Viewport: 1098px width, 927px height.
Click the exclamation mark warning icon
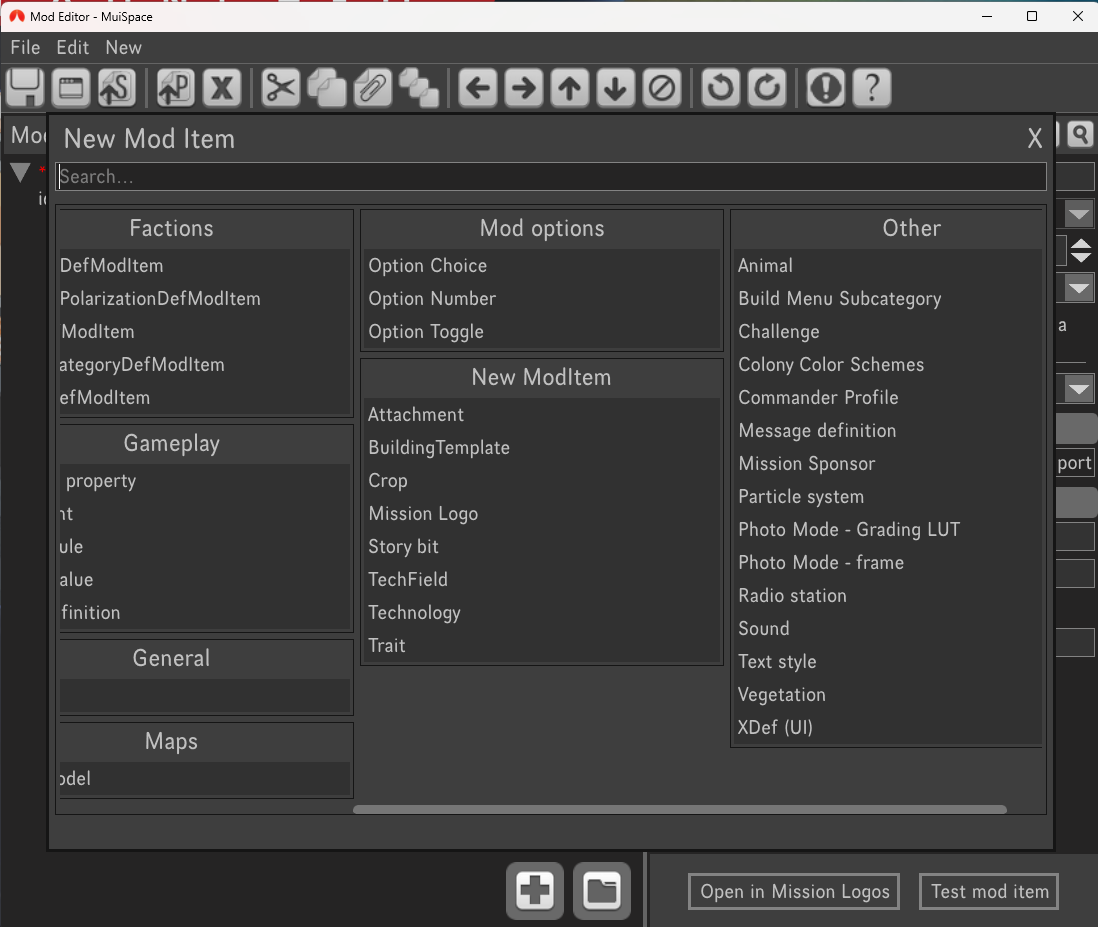coord(825,88)
